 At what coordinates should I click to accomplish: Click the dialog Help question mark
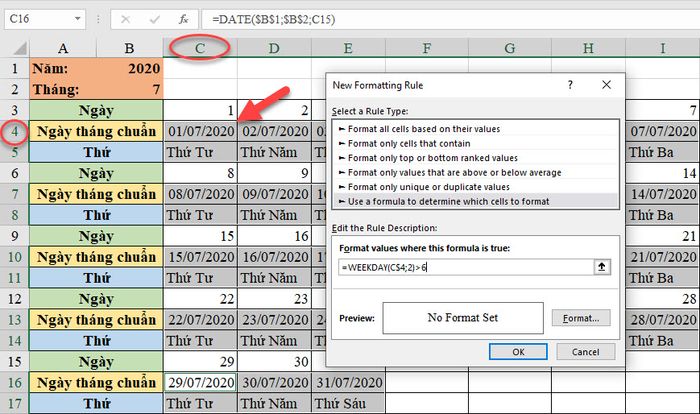point(570,85)
